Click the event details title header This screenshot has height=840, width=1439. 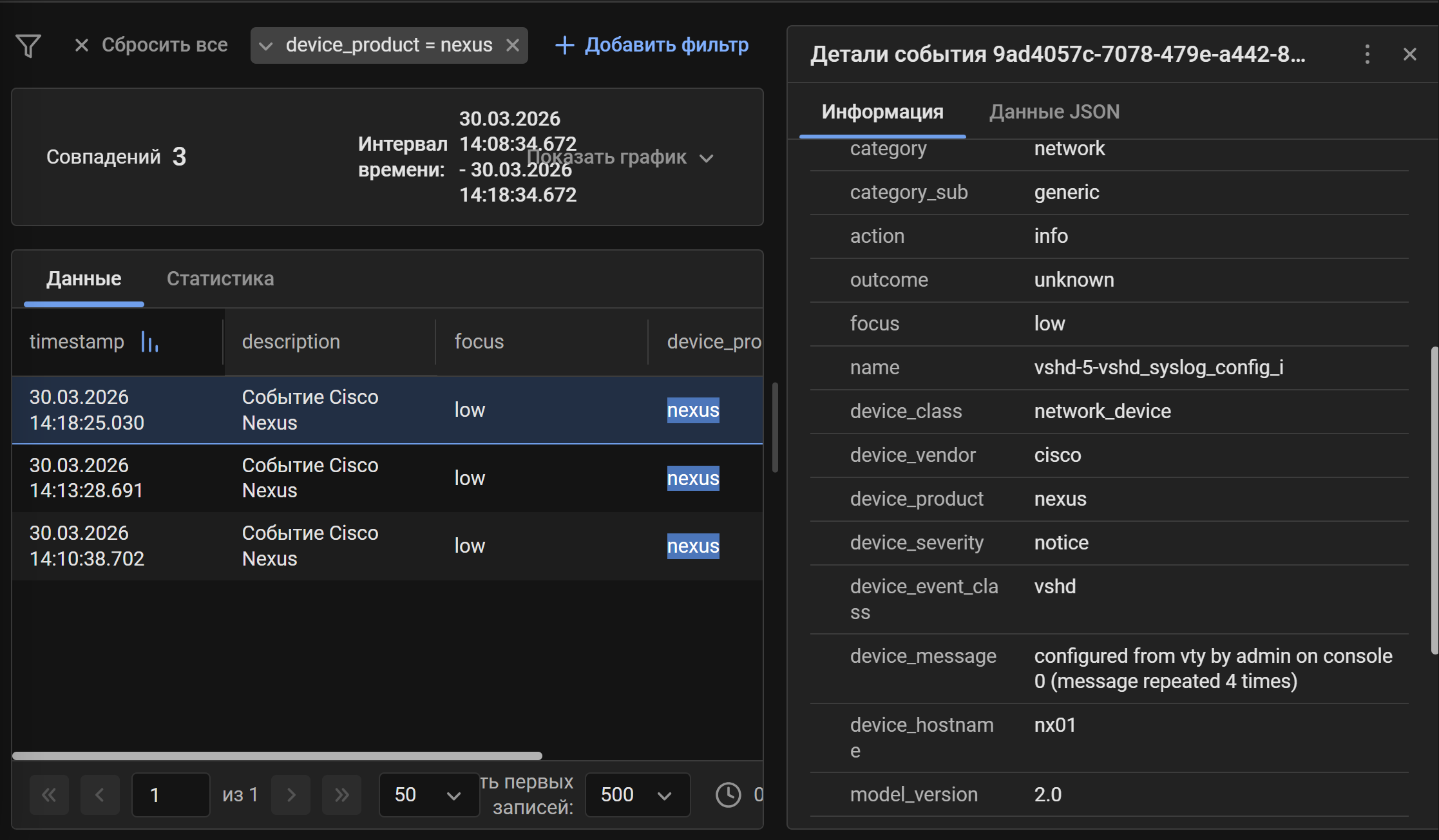(x=1058, y=54)
